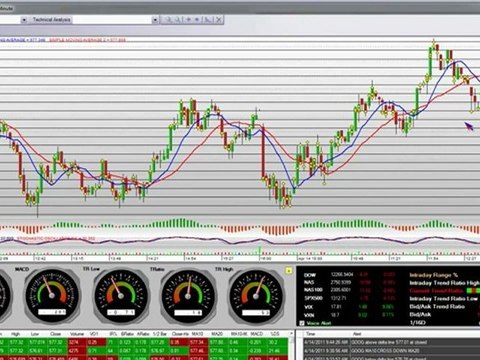Click the Volume column header
Viewport: 480px width, 360px height.
point(77,334)
